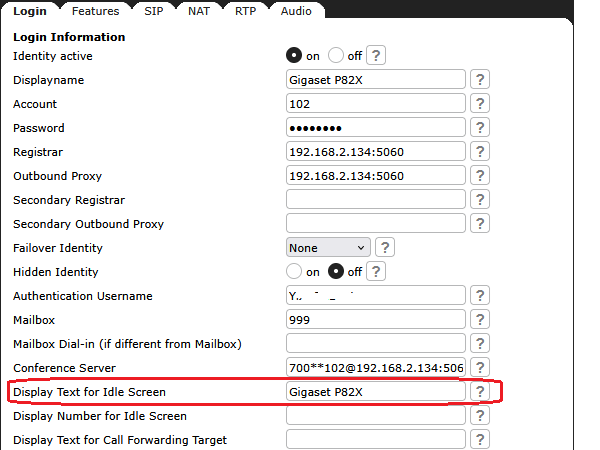Set Identity active to on
Screen dimensions: 600x450
coord(295,56)
